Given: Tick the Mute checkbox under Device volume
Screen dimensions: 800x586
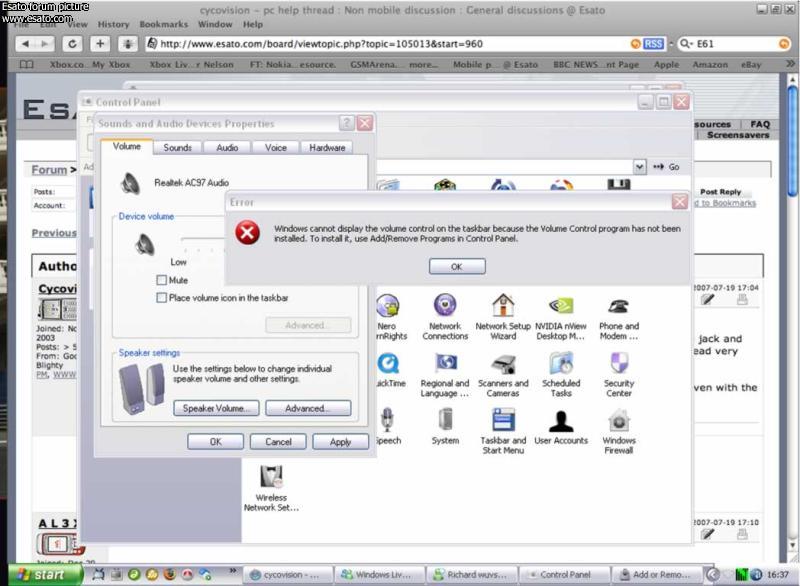Looking at the screenshot, I should tap(162, 280).
